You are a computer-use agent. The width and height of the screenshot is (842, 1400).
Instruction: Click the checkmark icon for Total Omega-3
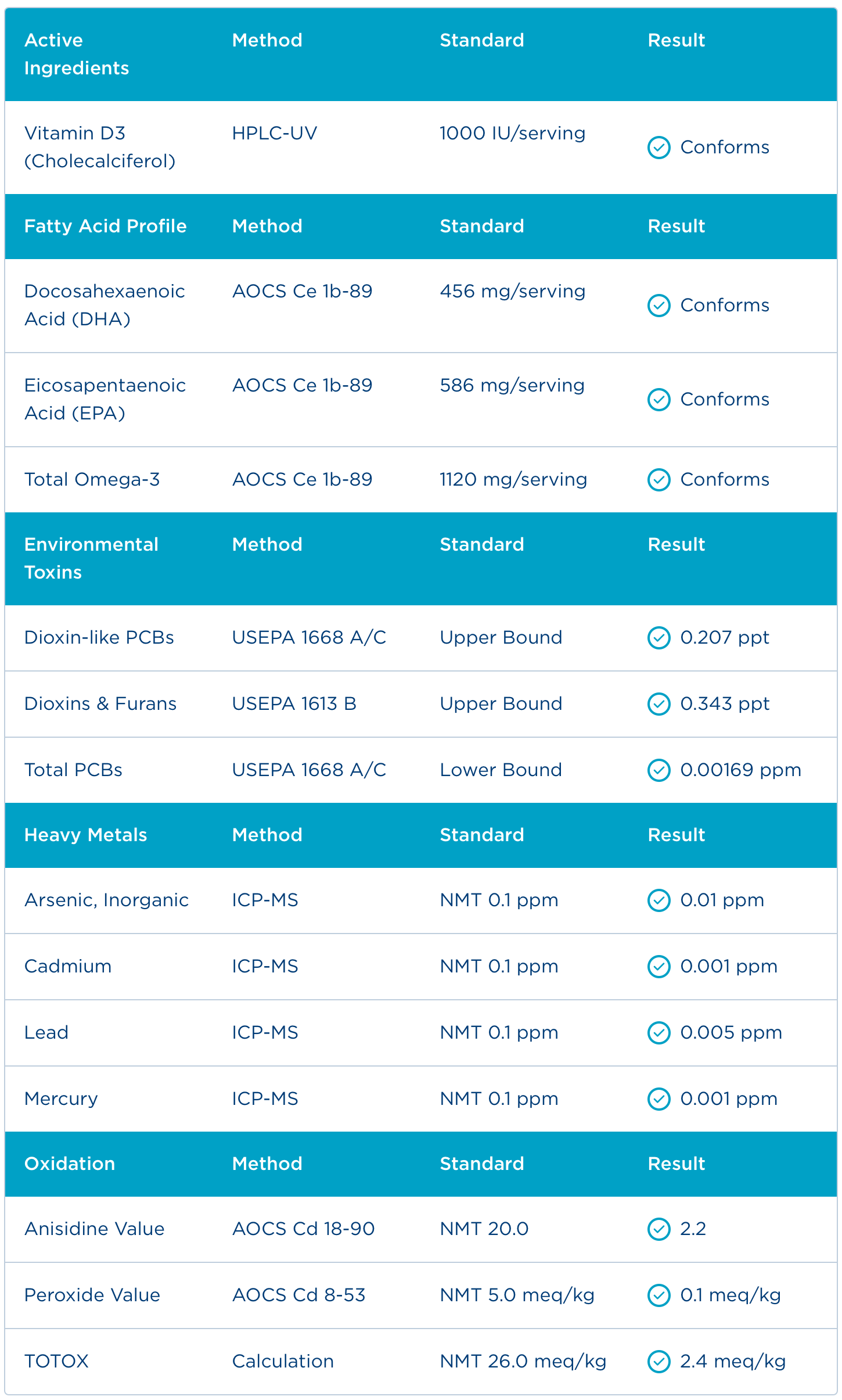pos(659,480)
